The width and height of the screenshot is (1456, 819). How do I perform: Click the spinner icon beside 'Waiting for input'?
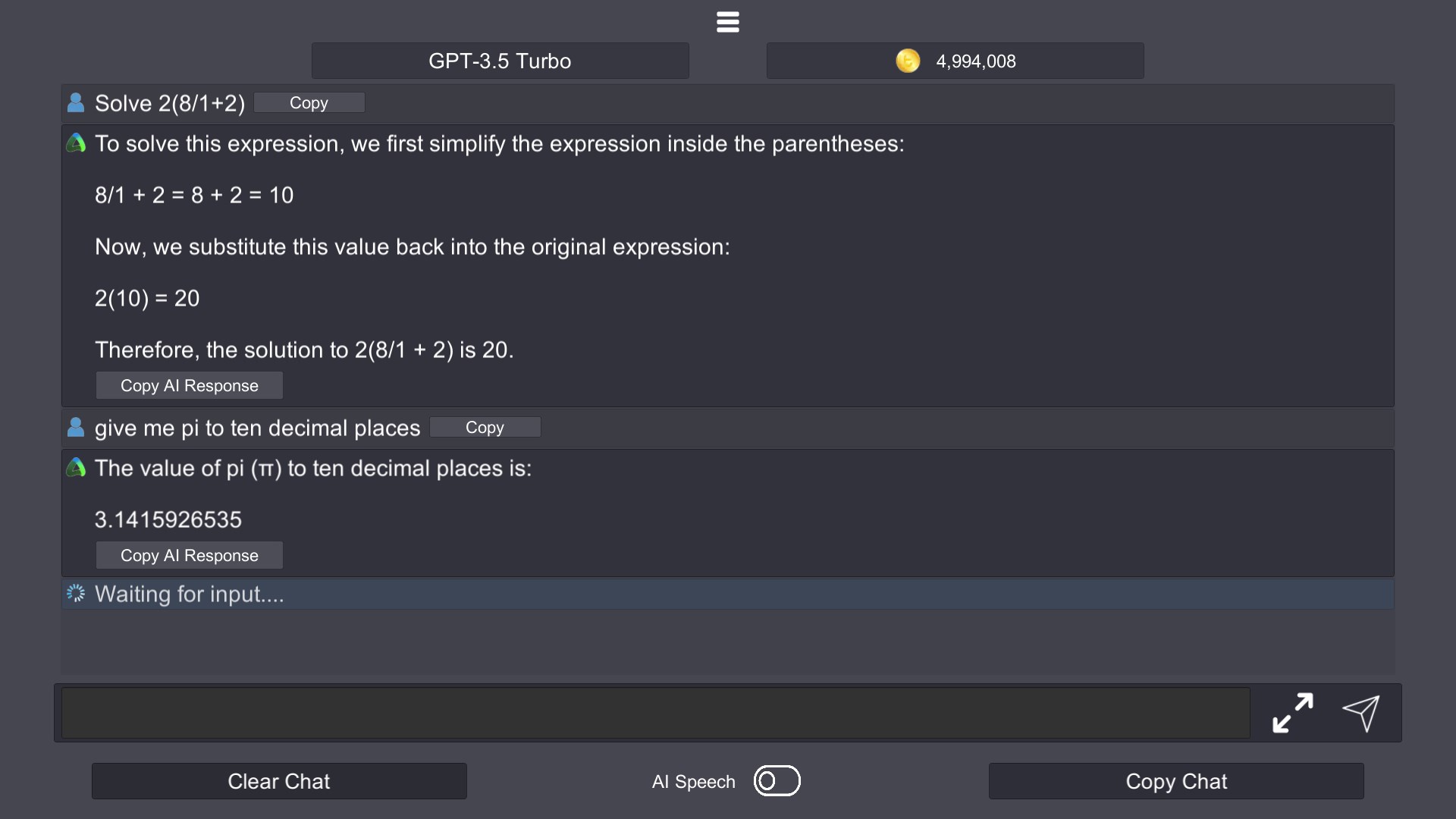[76, 593]
